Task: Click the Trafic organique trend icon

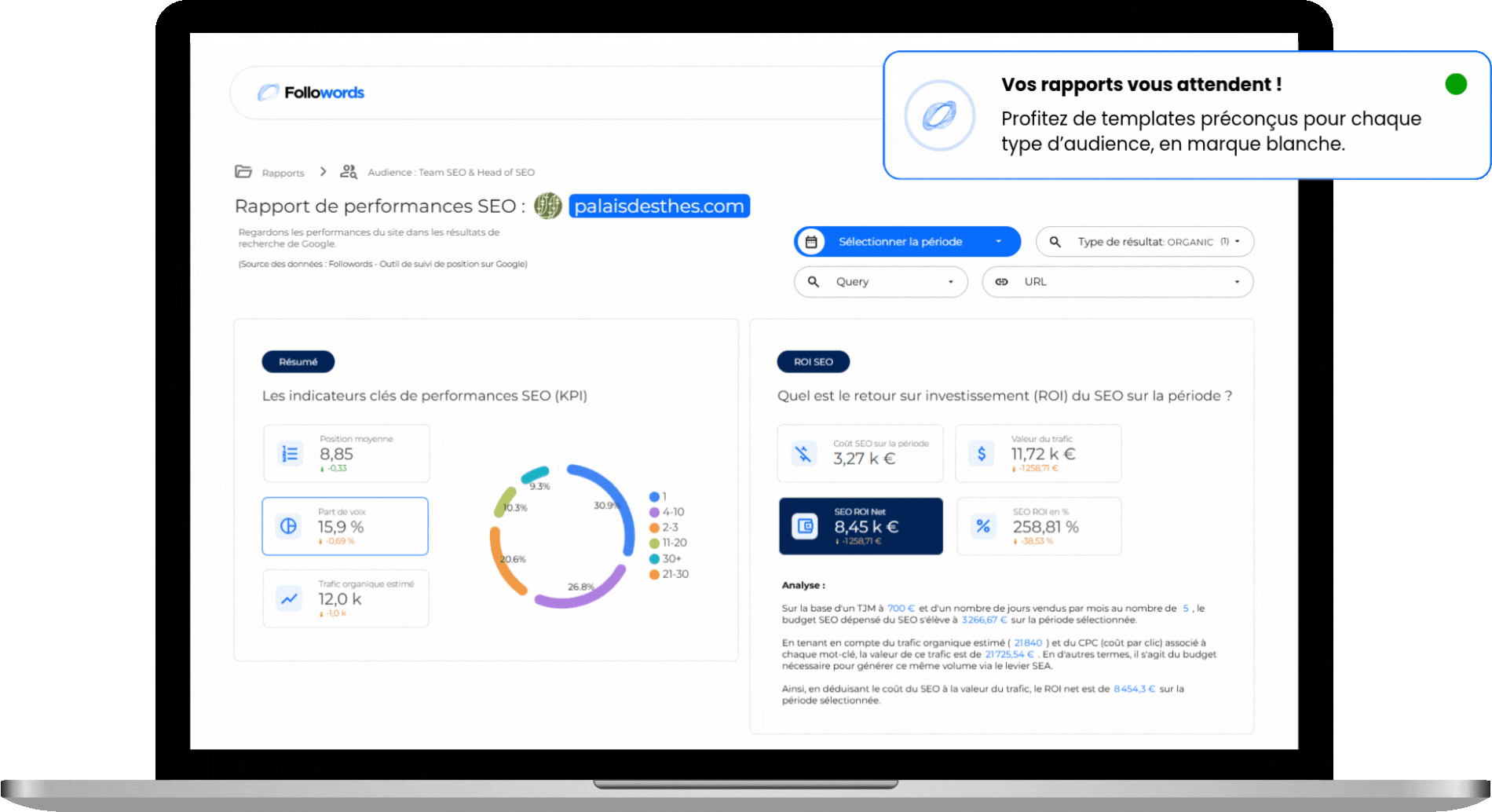Action: (287, 598)
